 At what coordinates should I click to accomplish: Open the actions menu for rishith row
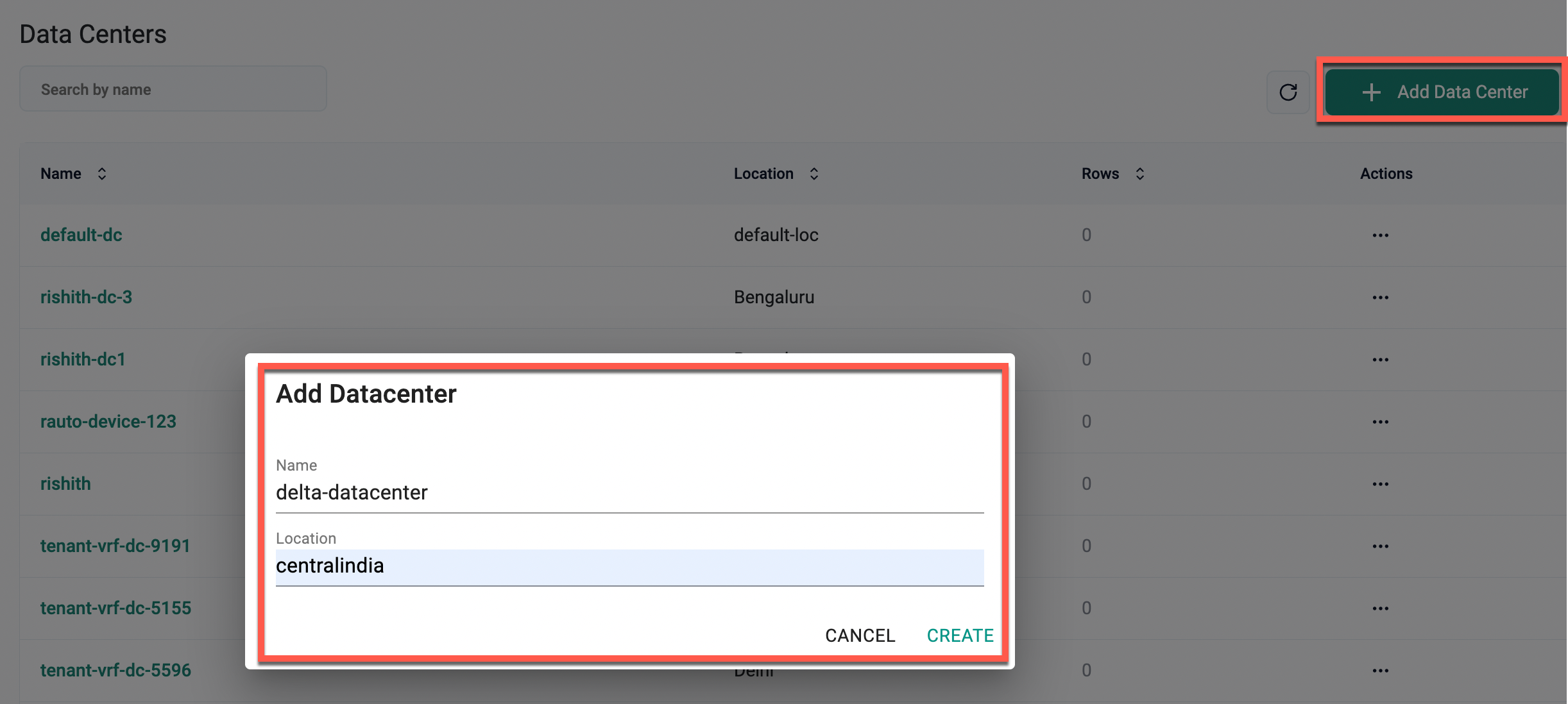1381,483
